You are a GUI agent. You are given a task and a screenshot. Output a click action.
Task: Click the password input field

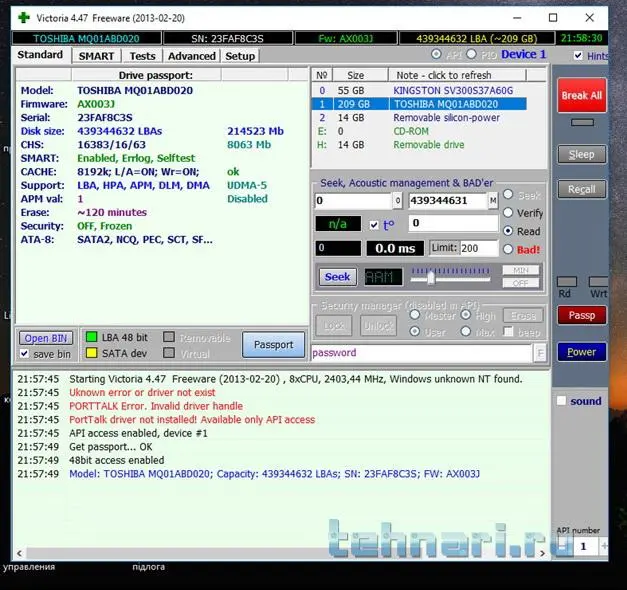click(x=420, y=353)
